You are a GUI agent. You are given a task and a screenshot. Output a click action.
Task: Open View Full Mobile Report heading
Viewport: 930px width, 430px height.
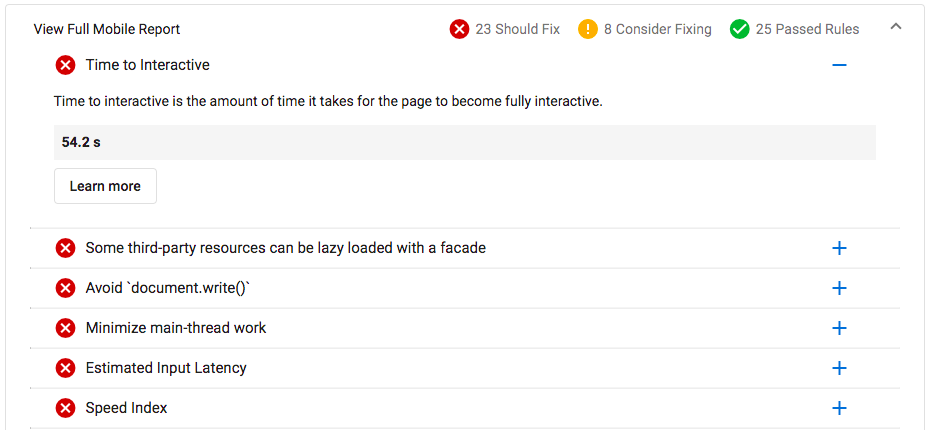tap(107, 29)
